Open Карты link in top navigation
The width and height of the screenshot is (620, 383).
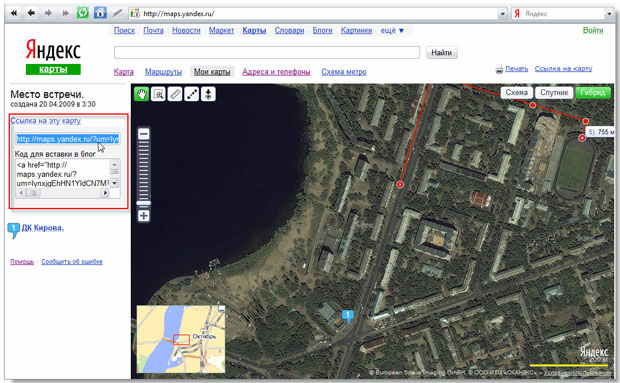[x=254, y=30]
